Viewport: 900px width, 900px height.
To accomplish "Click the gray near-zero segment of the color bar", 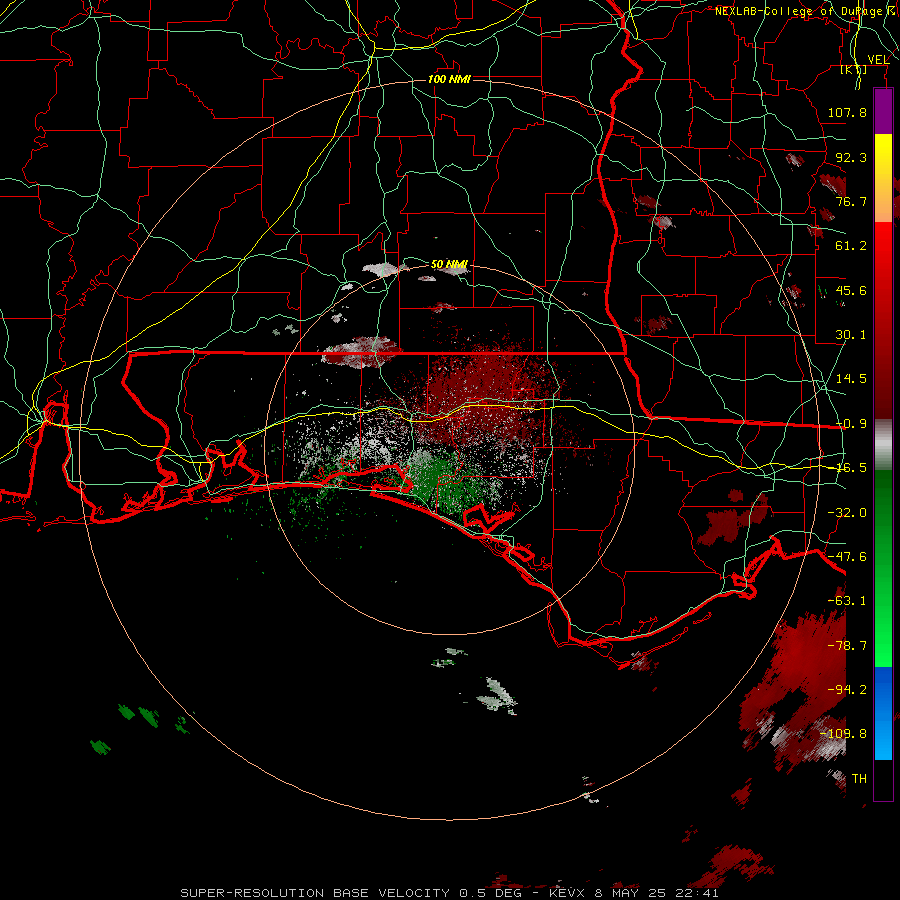I will tap(883, 445).
